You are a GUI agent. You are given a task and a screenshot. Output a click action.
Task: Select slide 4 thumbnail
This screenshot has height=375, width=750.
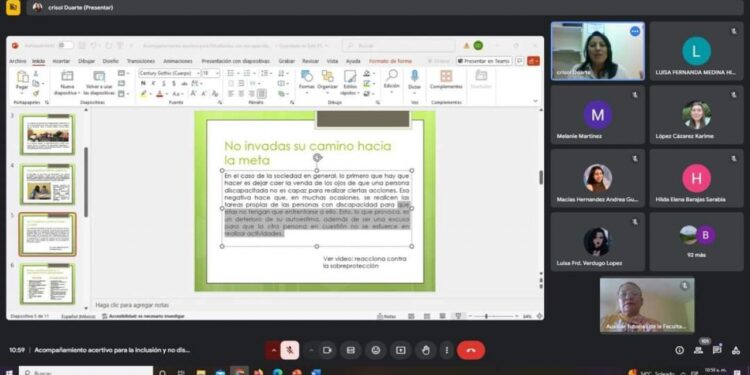[x=47, y=184]
